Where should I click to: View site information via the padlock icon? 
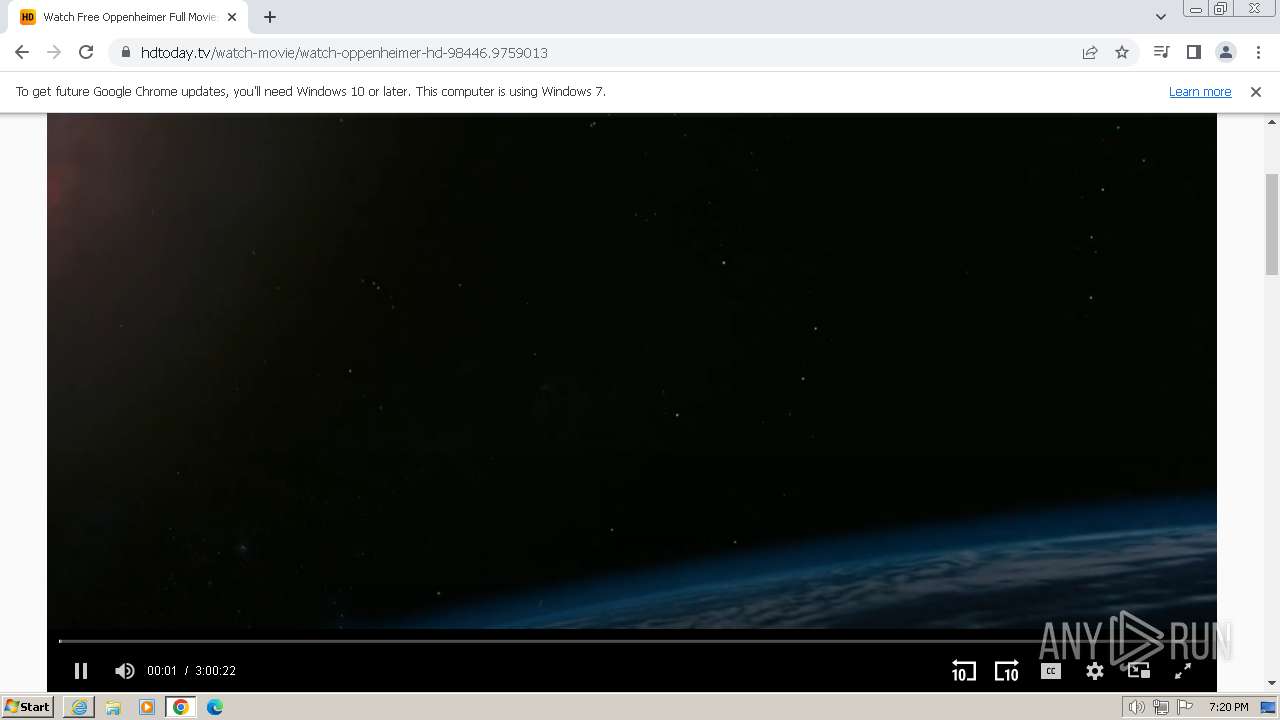pyautogui.click(x=125, y=53)
